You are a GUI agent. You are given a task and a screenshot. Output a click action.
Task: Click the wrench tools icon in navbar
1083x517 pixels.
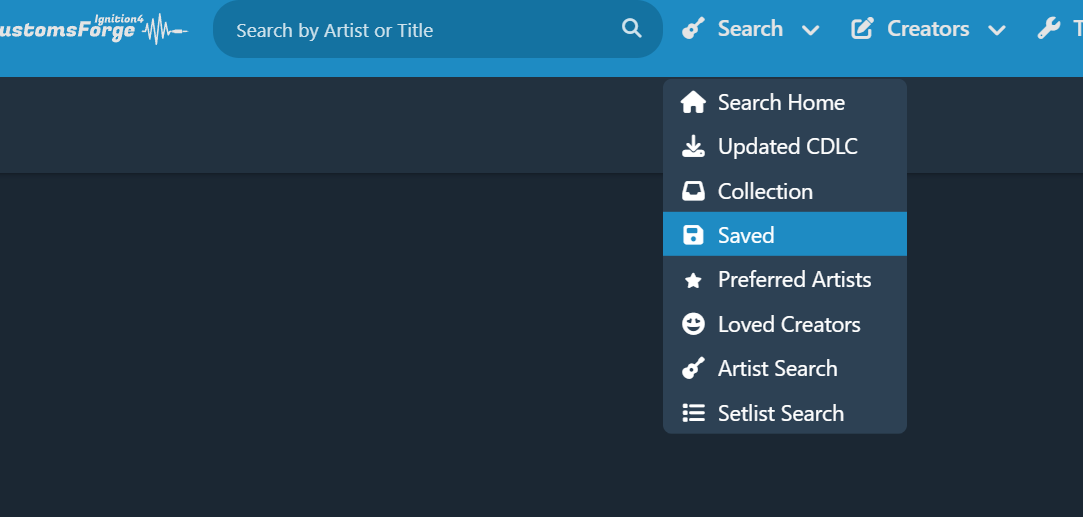pyautogui.click(x=1048, y=29)
